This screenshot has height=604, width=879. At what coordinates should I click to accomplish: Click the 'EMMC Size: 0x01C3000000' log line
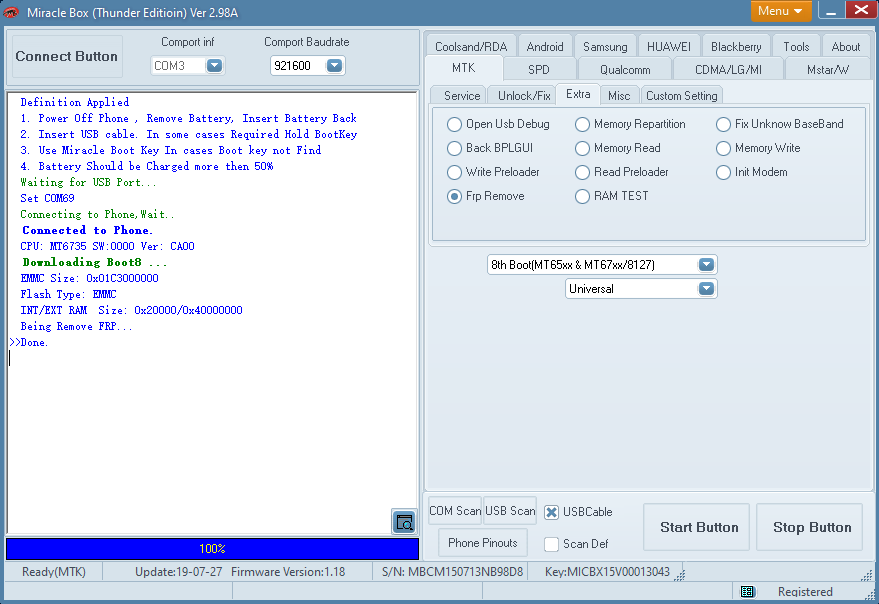click(89, 278)
